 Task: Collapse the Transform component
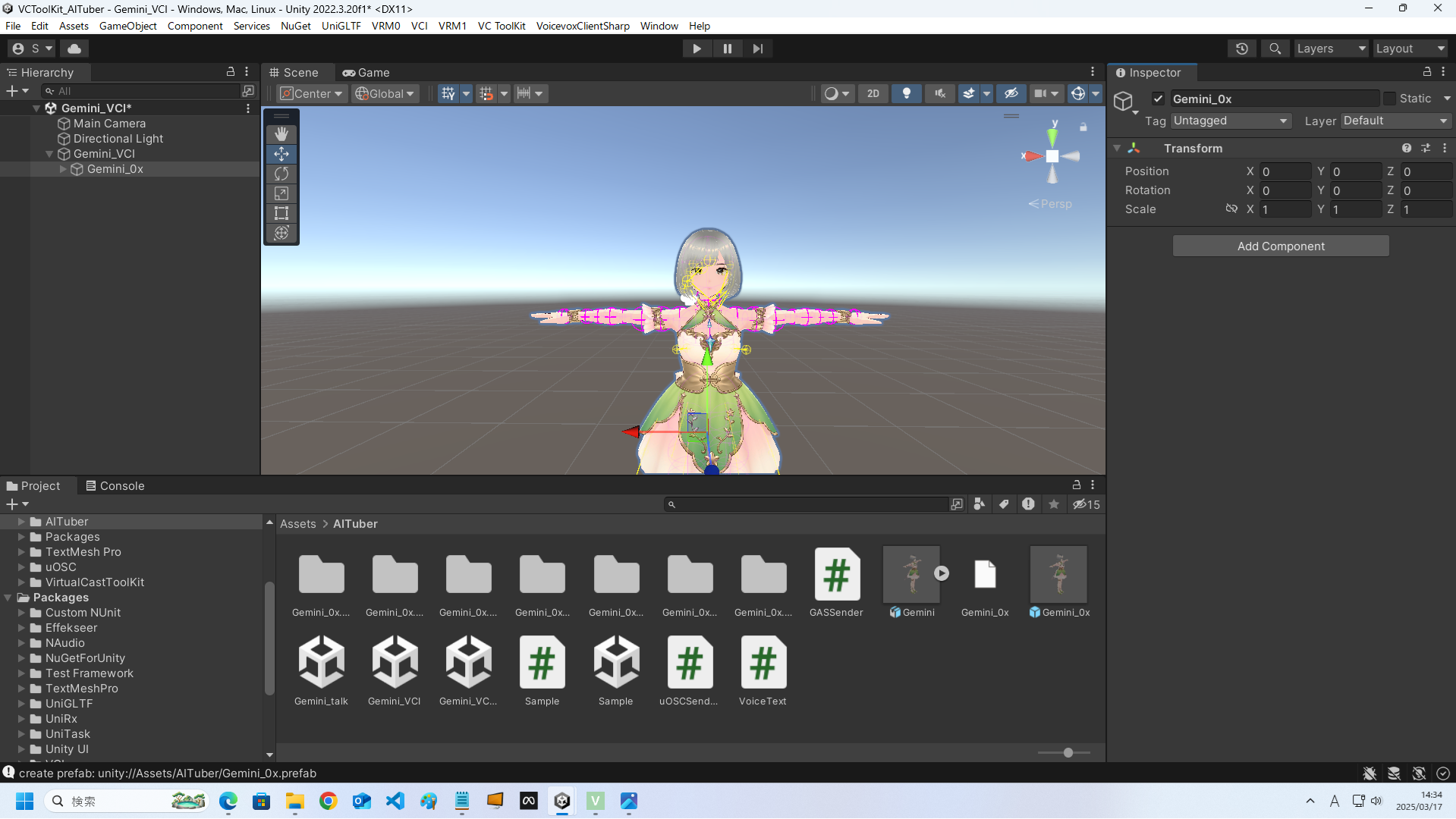[1117, 149]
